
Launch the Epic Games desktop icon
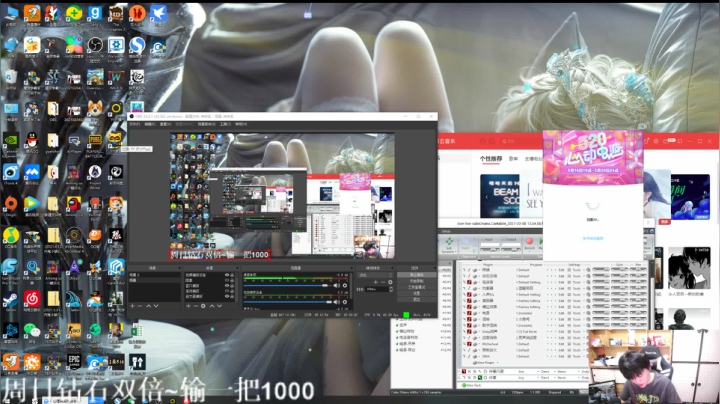click(73, 362)
